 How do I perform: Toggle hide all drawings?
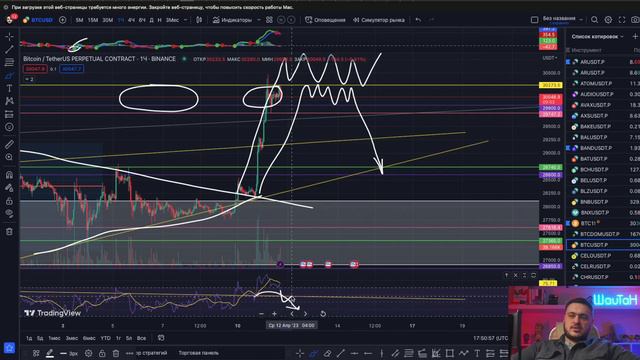coord(9,213)
